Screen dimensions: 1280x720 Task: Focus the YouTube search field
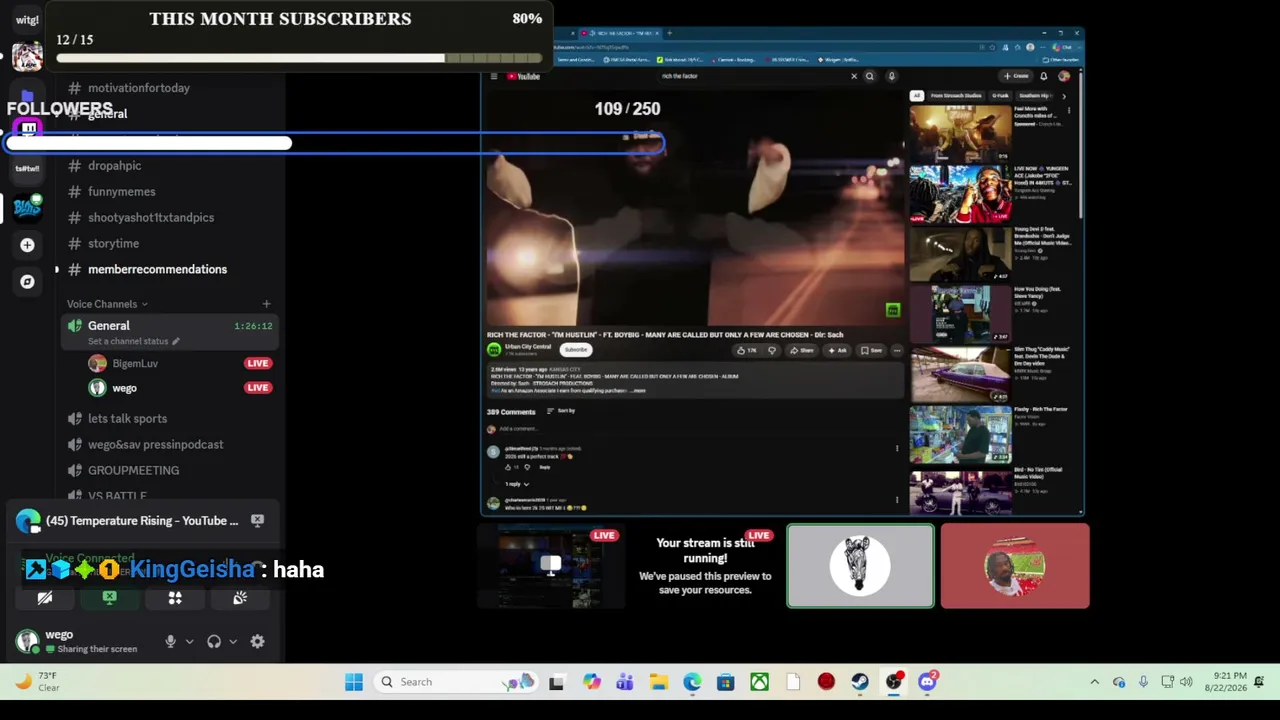click(753, 76)
